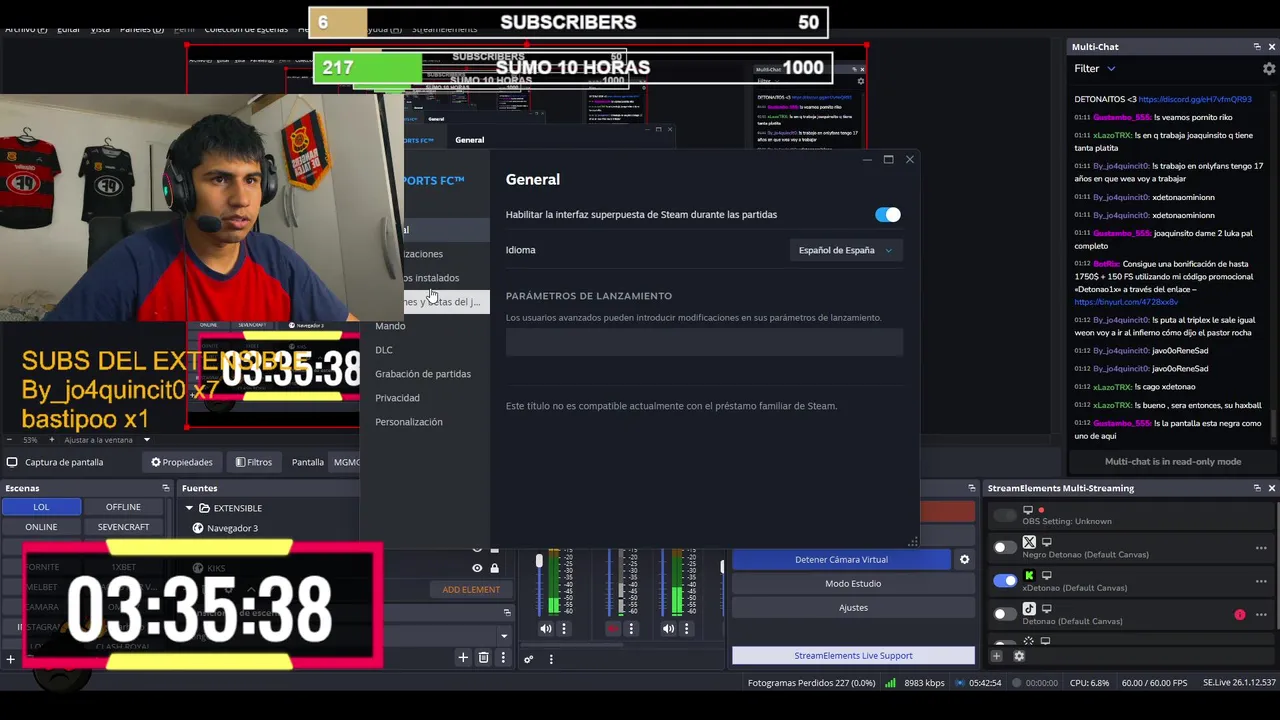Mute the third audio mixer channel

pos(669,629)
